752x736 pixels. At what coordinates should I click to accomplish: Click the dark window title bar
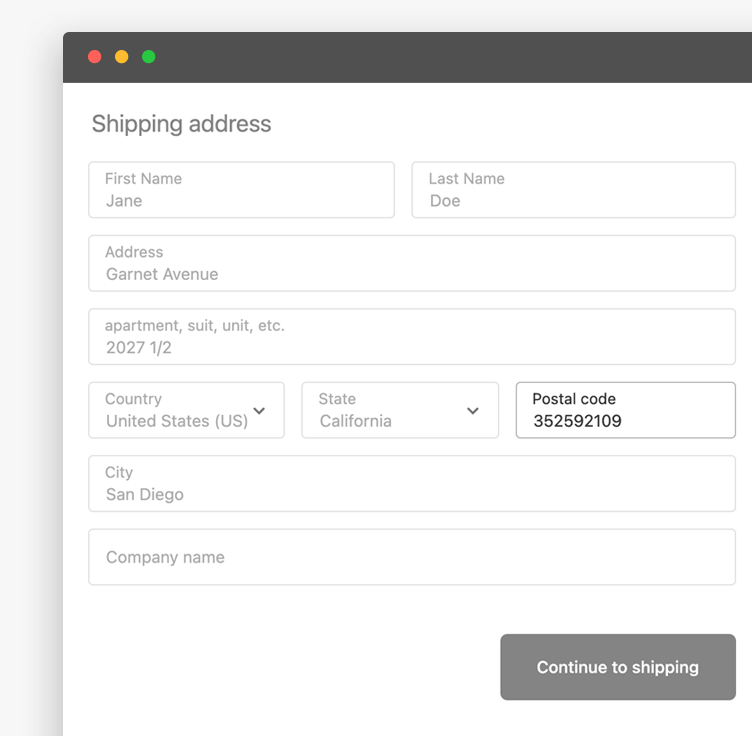coord(407,57)
